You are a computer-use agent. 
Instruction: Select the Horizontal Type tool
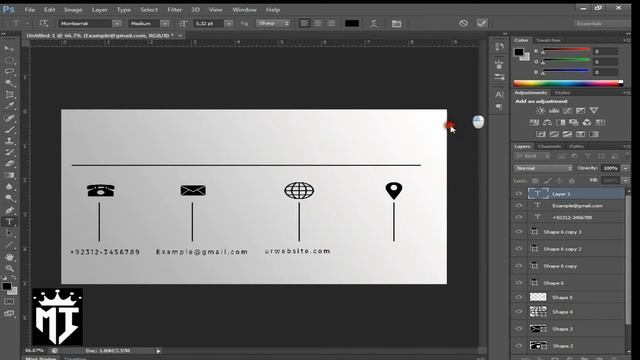point(9,222)
